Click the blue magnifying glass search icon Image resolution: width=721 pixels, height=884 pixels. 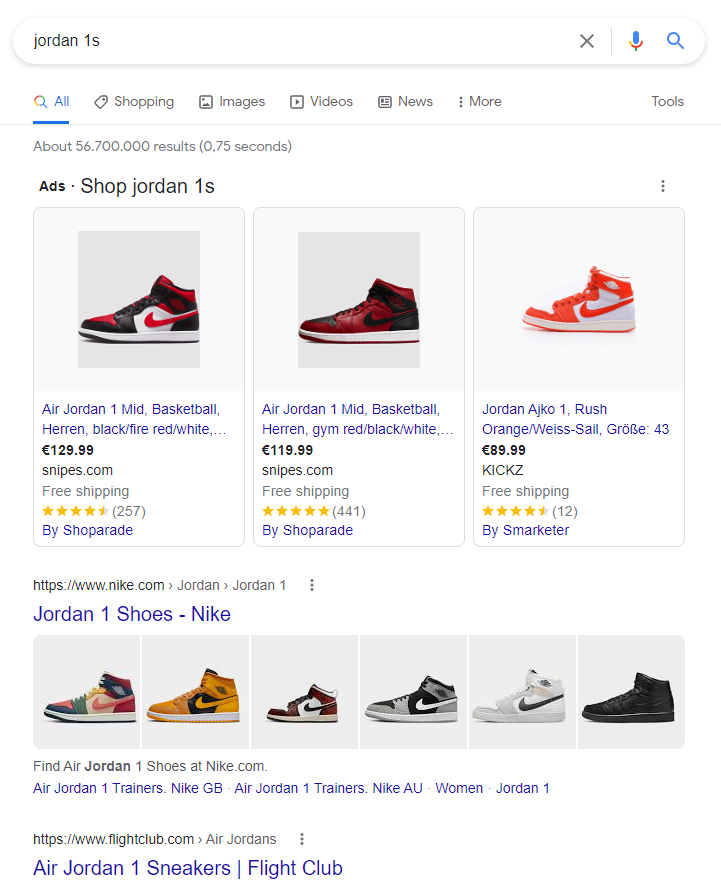[676, 41]
